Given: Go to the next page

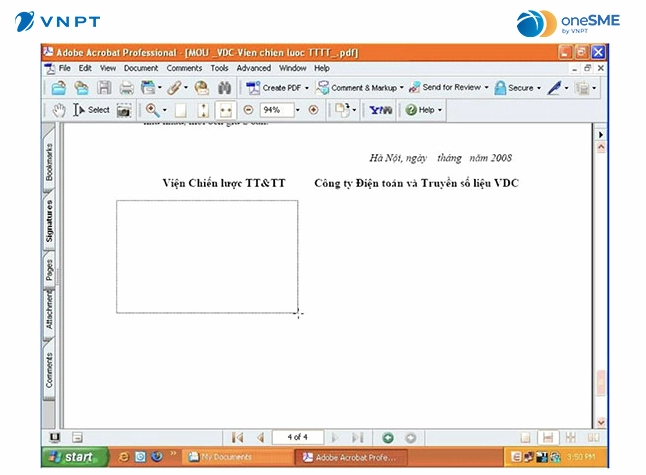Looking at the screenshot, I should tap(335, 438).
